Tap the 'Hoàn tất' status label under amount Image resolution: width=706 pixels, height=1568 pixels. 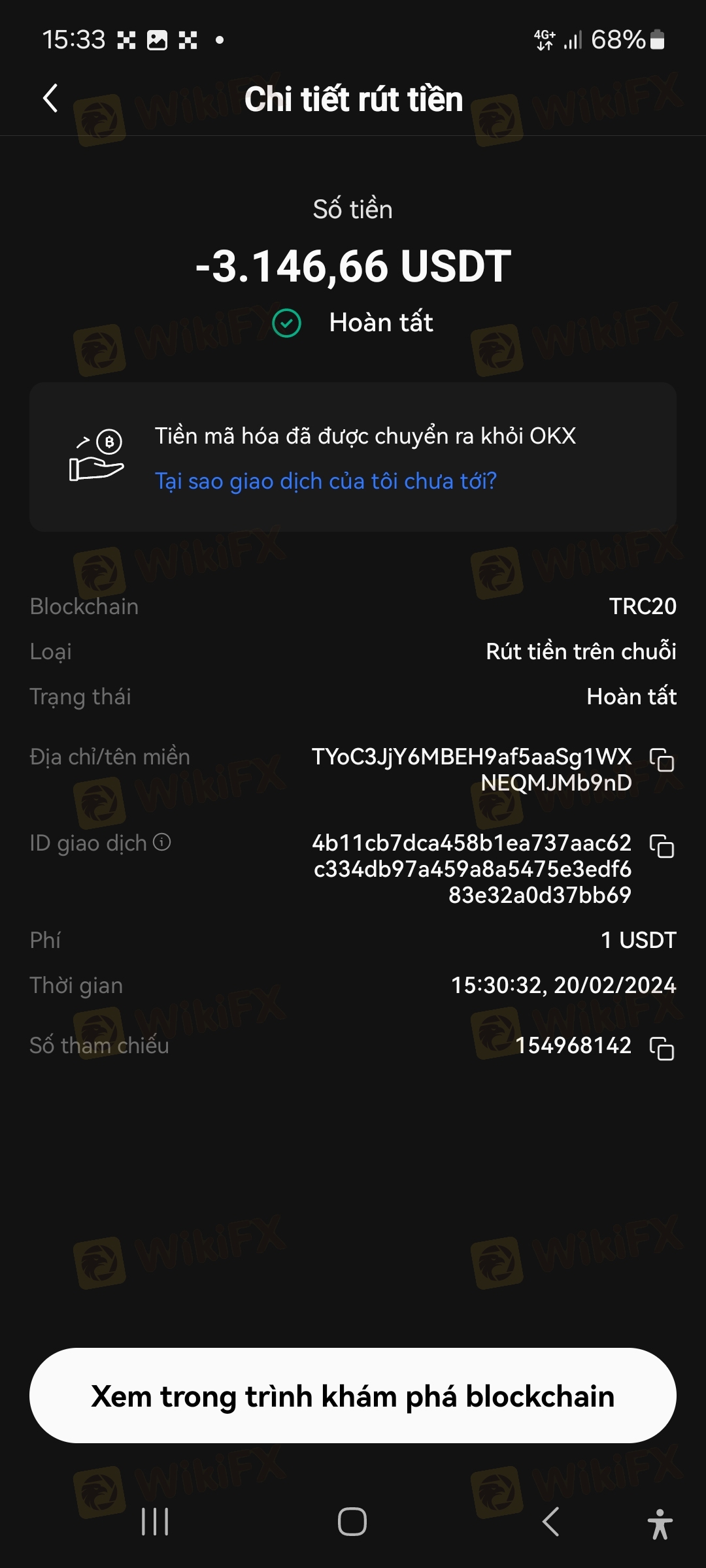(381, 323)
